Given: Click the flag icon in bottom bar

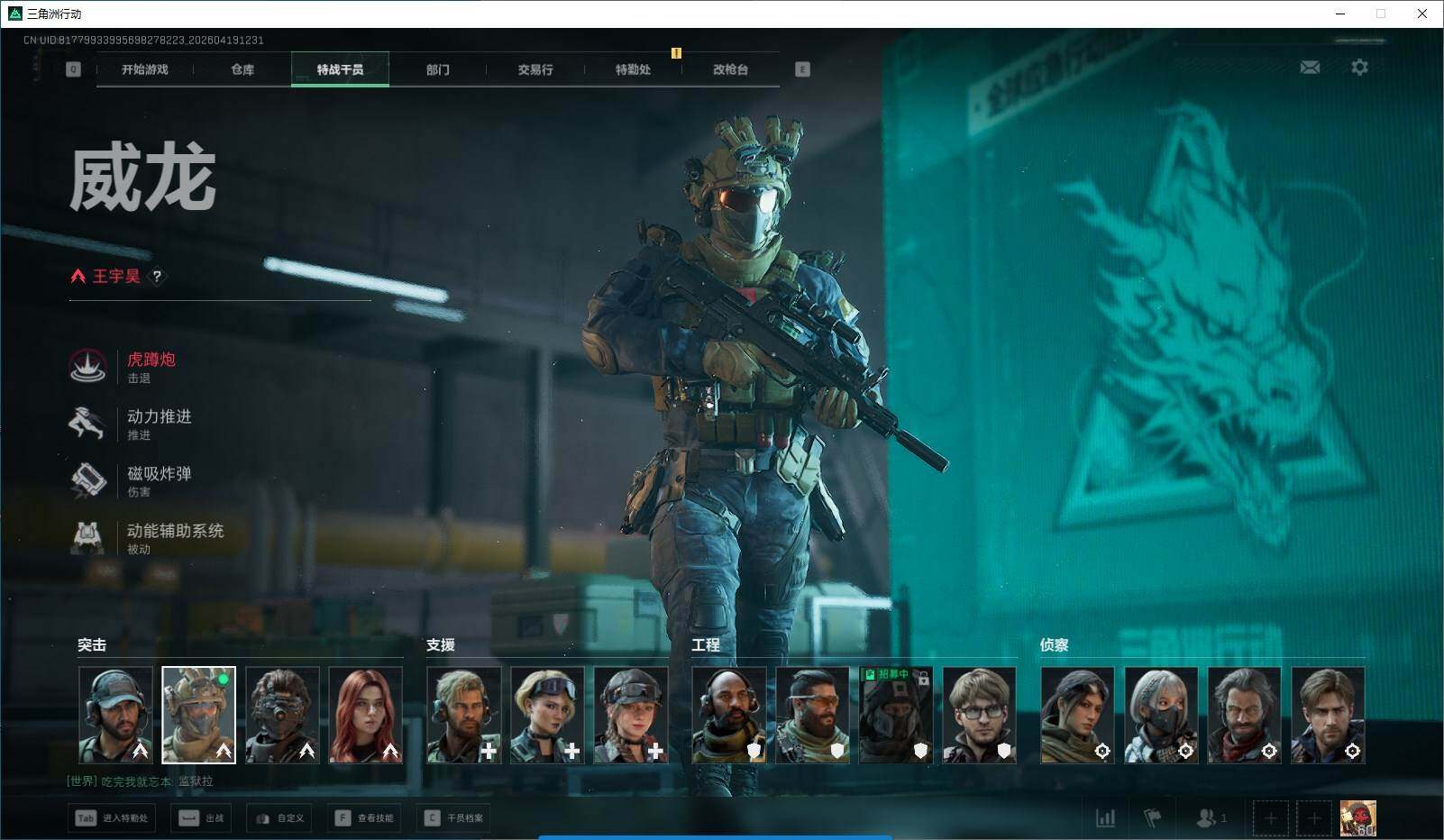Looking at the screenshot, I should [x=1153, y=818].
